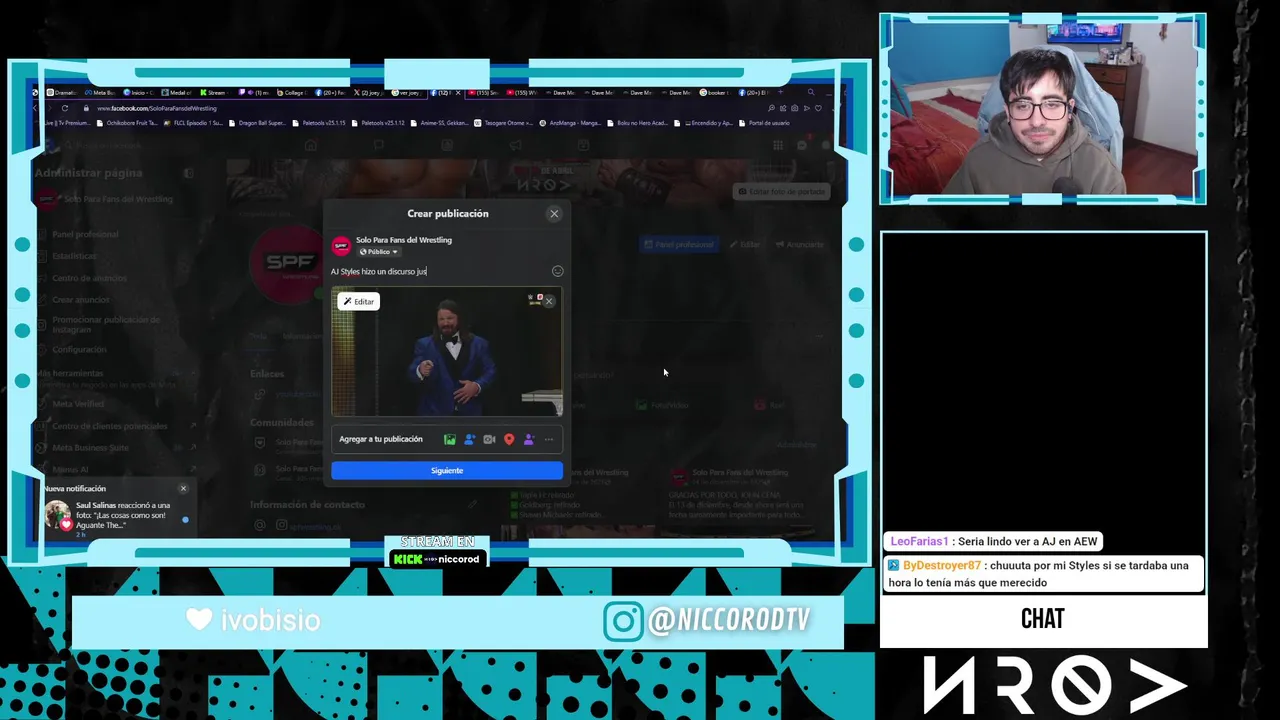Open Centro de anuncios in the sidebar
Viewport: 1280px width, 720px height.
[x=90, y=278]
